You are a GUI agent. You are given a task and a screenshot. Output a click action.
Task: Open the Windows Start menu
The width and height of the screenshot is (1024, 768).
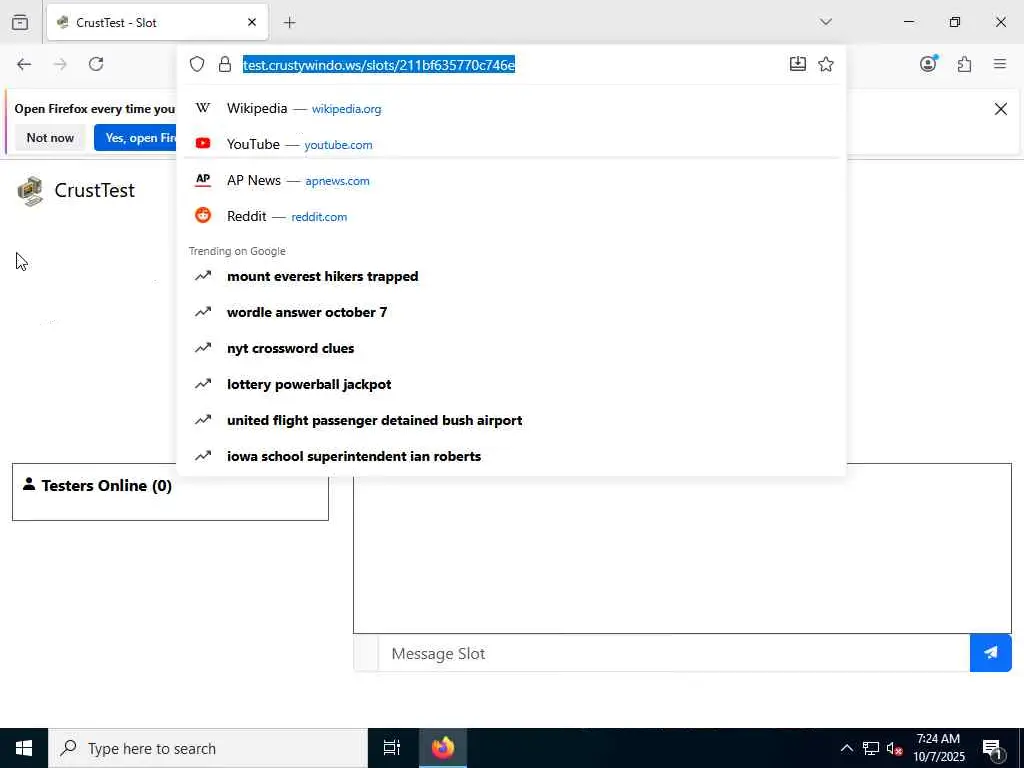24,748
